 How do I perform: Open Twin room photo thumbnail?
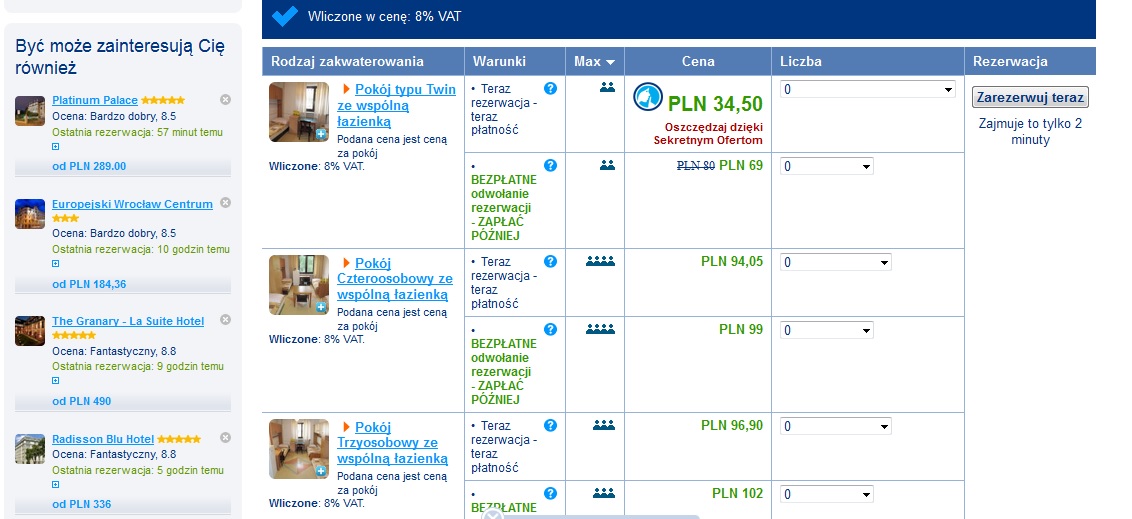[299, 112]
